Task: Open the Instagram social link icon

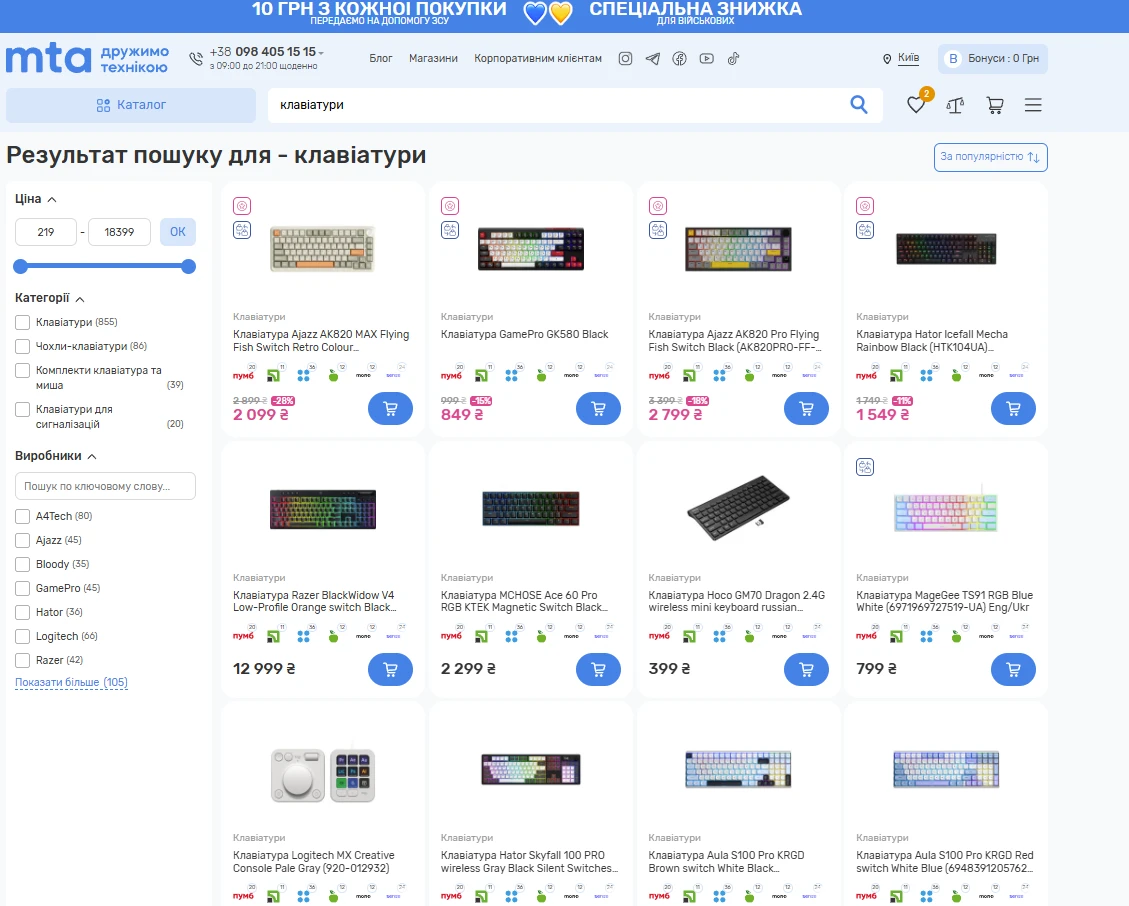Action: click(625, 59)
